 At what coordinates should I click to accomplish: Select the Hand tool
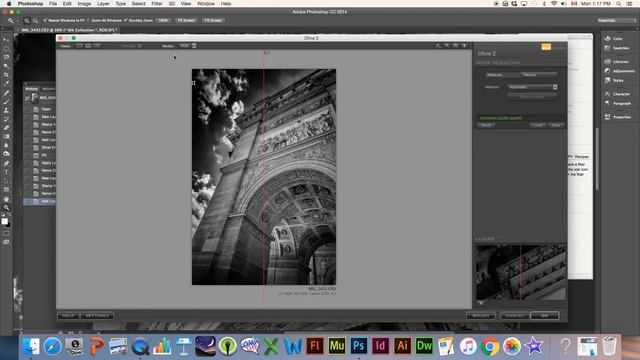click(x=6, y=199)
